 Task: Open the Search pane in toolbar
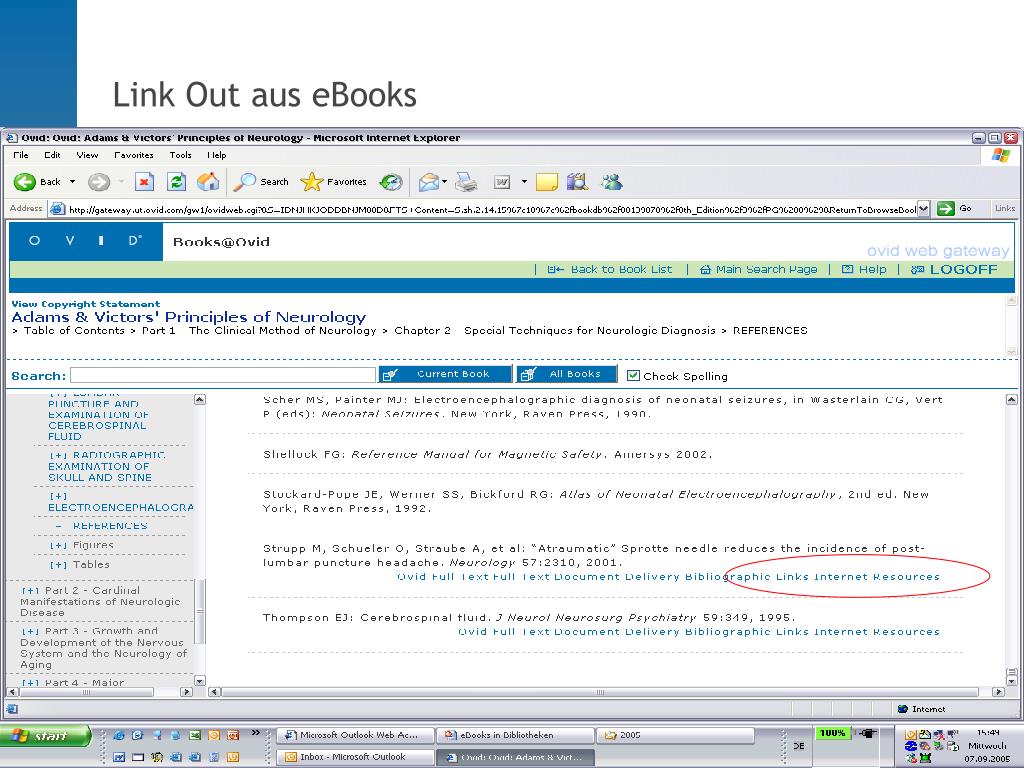(261, 182)
